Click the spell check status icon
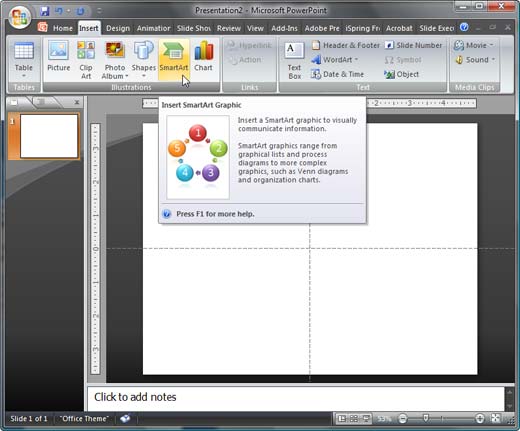Viewport: 520px width, 431px height. (125, 419)
